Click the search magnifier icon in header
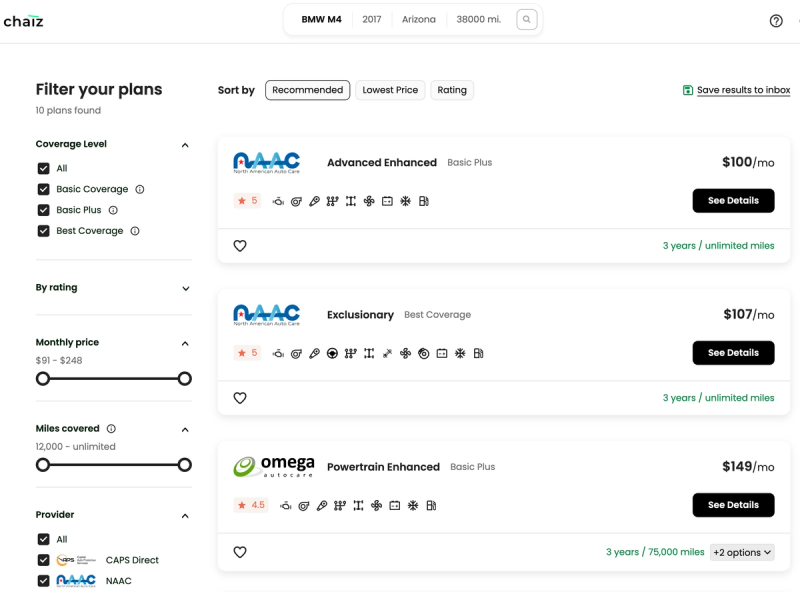 527,20
